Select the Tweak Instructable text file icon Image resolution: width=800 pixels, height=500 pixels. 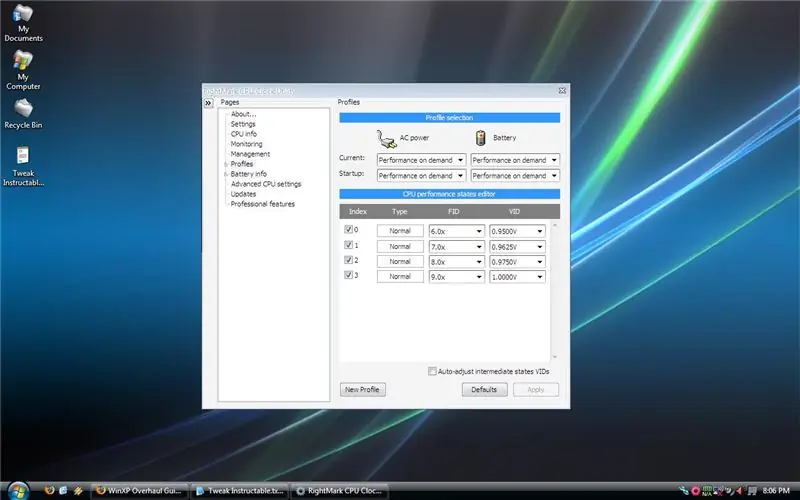pos(23,166)
